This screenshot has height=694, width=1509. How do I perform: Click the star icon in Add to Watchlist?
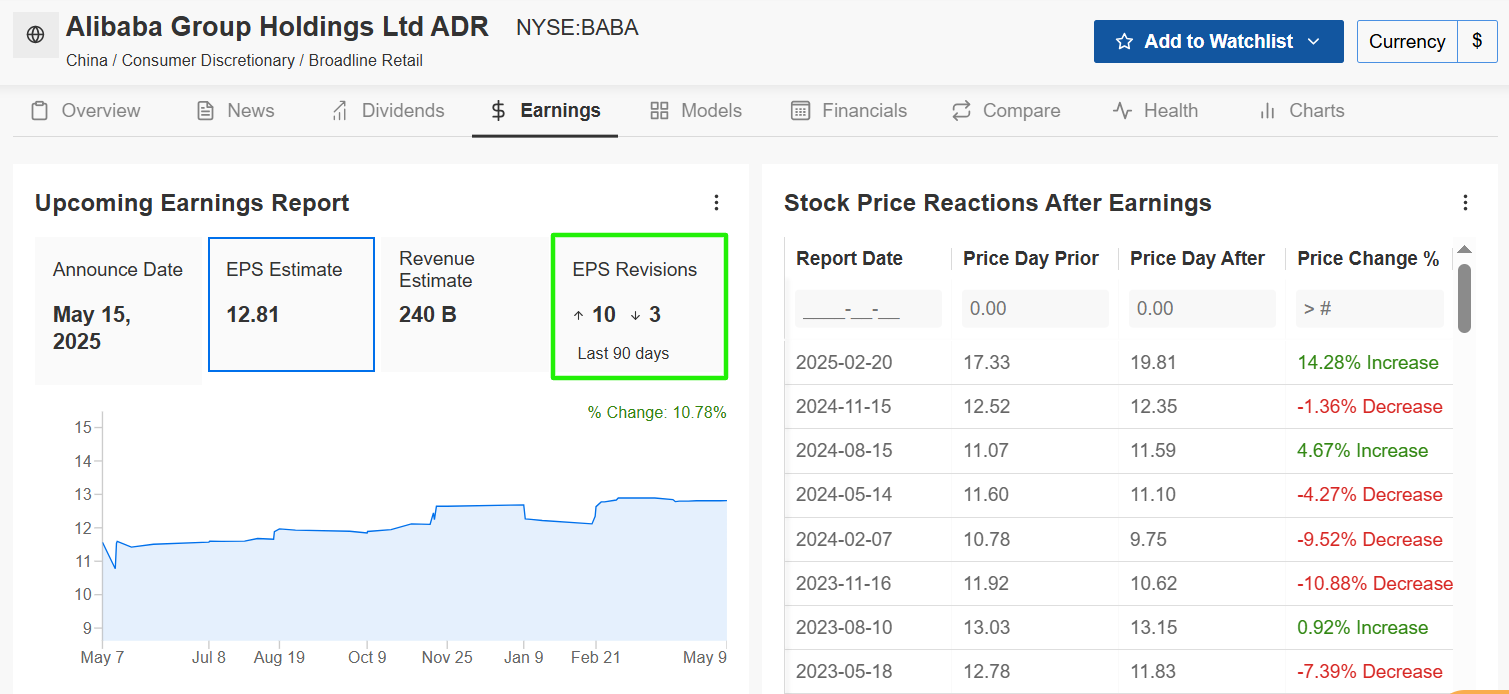[x=1124, y=42]
